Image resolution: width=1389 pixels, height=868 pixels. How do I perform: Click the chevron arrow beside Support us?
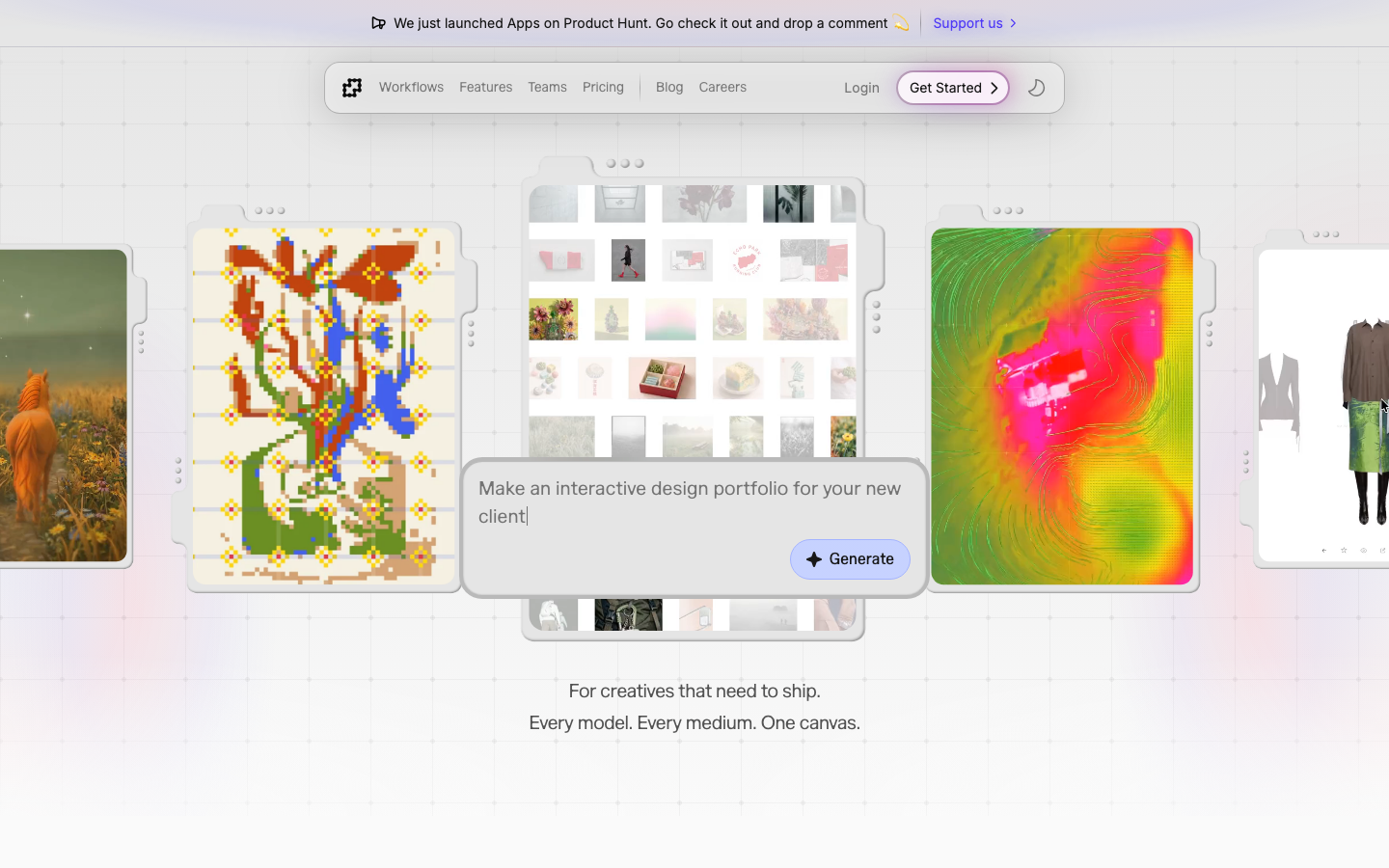click(x=1013, y=23)
